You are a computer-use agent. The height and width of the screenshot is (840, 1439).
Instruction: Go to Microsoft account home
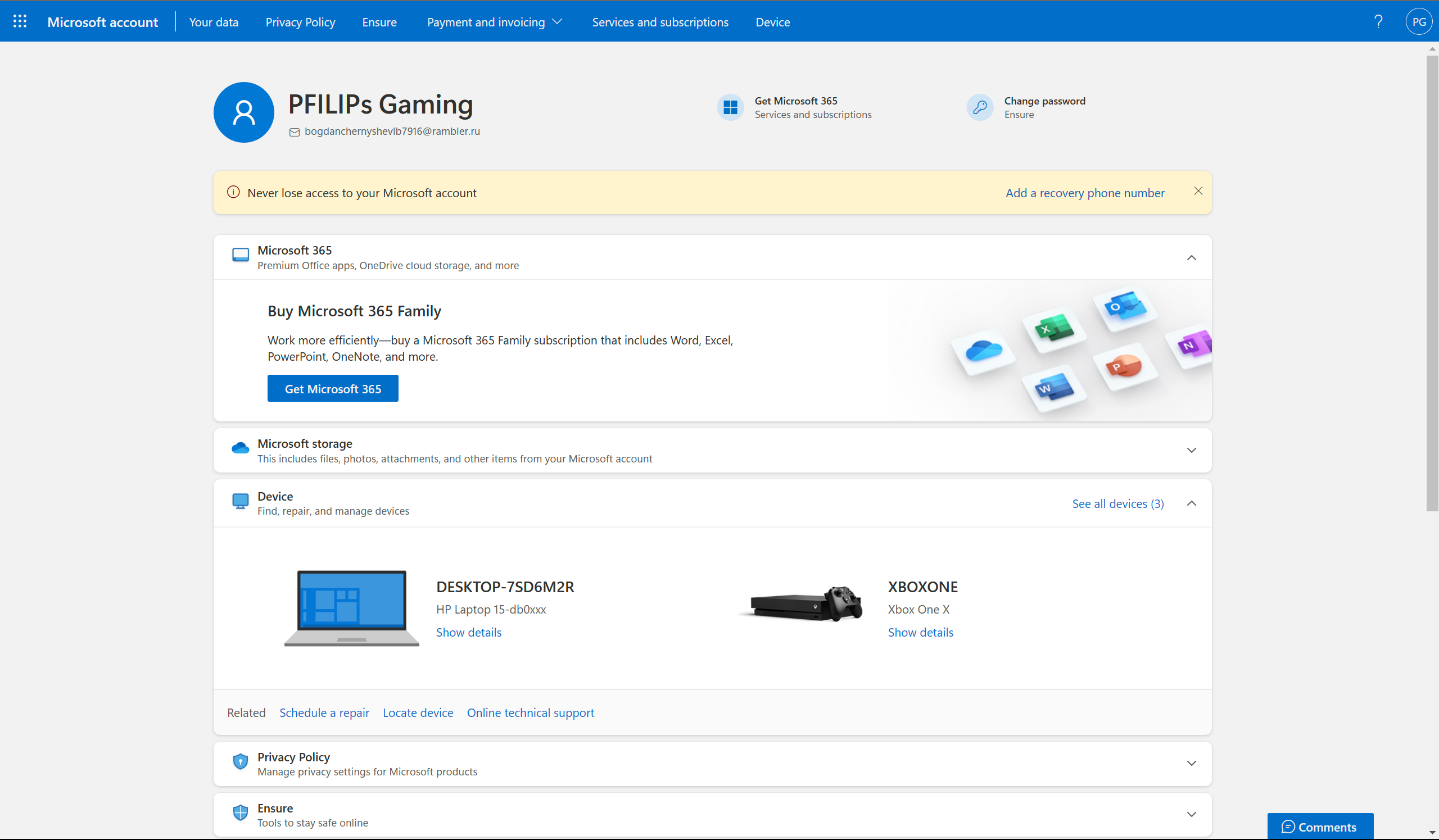click(103, 22)
